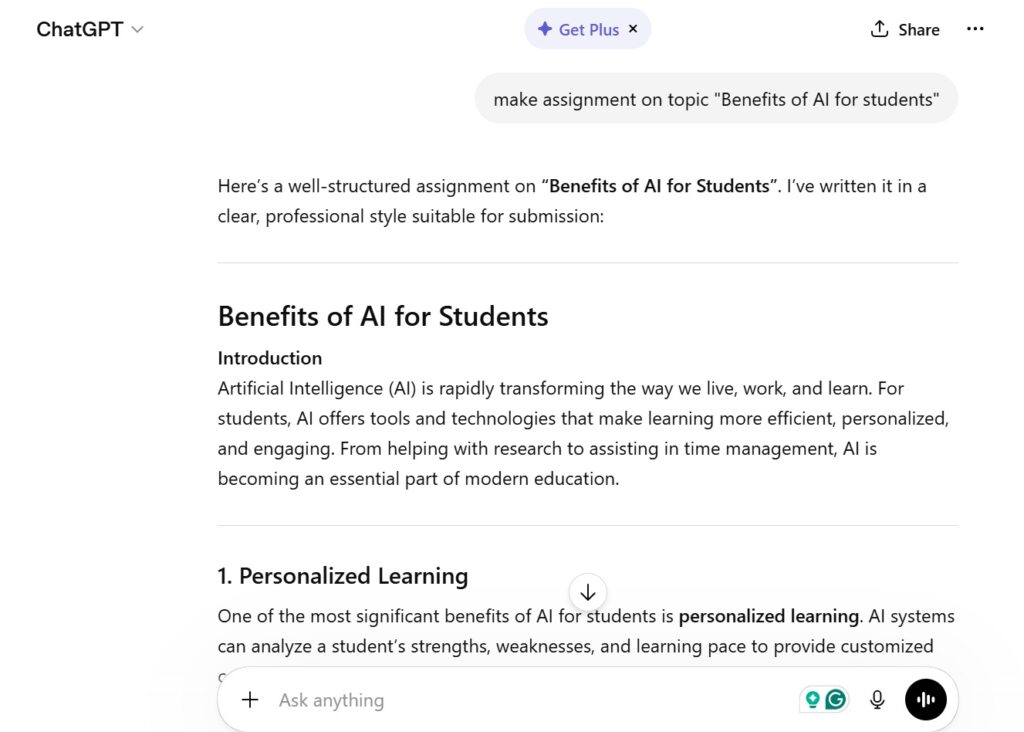Dismiss the Get Plus banner
The image size is (1024, 732).
pos(633,29)
